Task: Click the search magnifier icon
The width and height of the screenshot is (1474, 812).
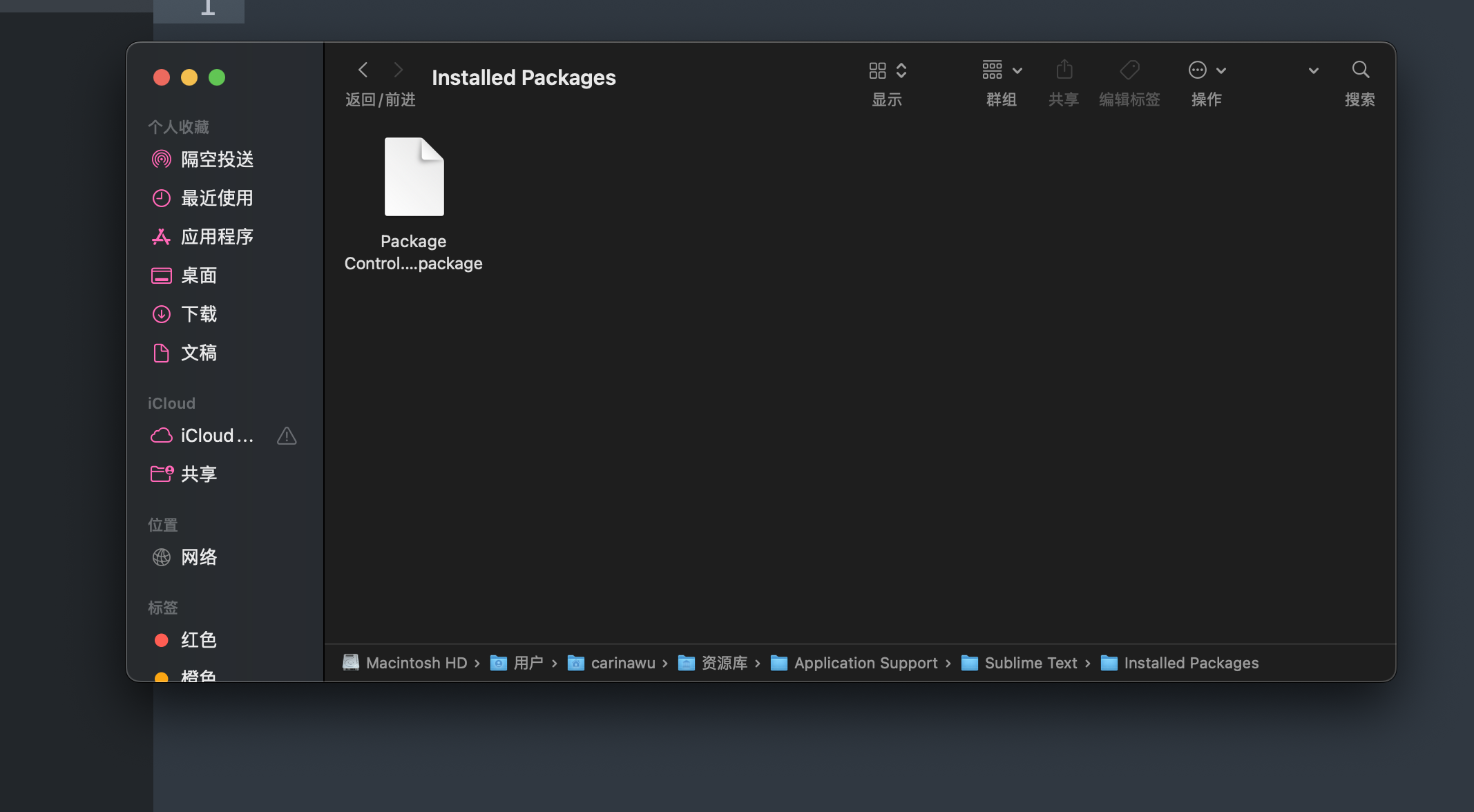Action: pyautogui.click(x=1360, y=70)
